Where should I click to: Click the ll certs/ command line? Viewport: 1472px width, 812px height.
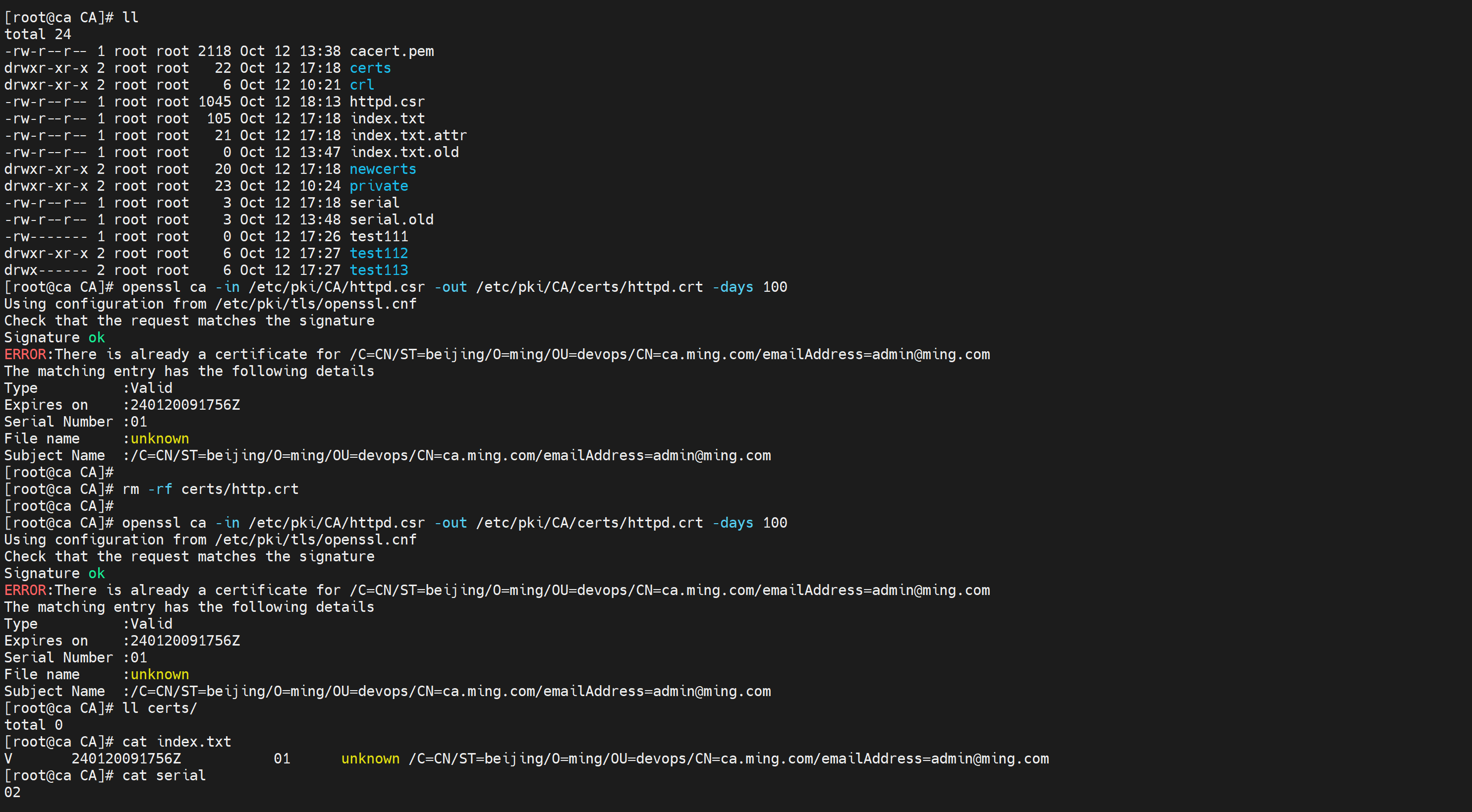coord(160,708)
